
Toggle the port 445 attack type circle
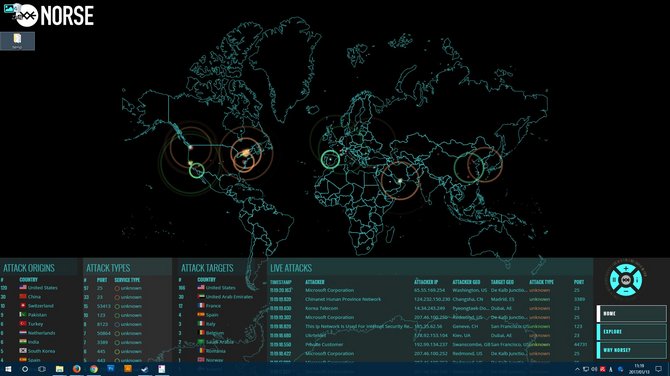[x=117, y=352]
